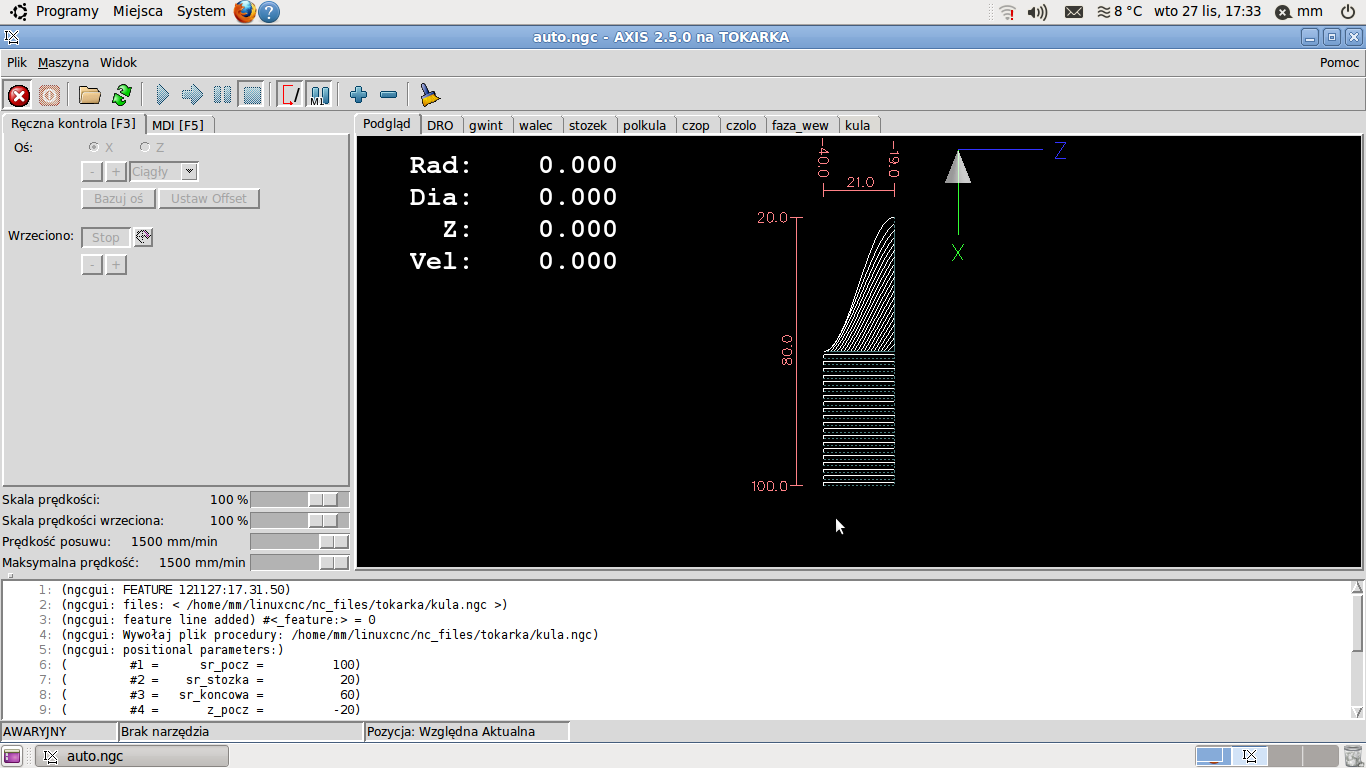The image size is (1366, 768).
Task: Open the czop tab
Action: point(696,125)
